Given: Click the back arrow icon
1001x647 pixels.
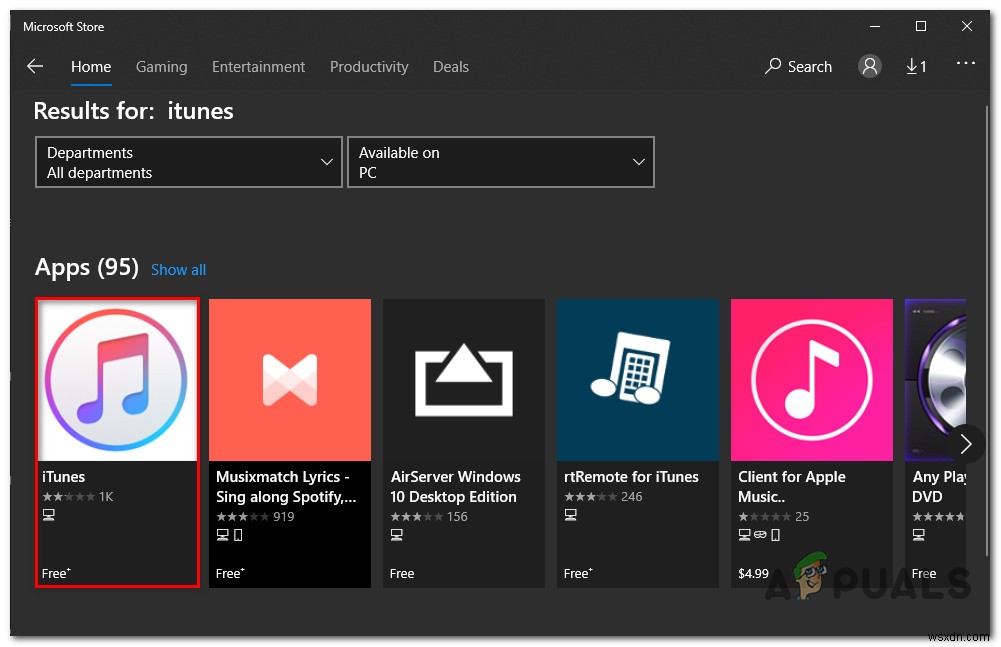Looking at the screenshot, I should pyautogui.click(x=35, y=67).
